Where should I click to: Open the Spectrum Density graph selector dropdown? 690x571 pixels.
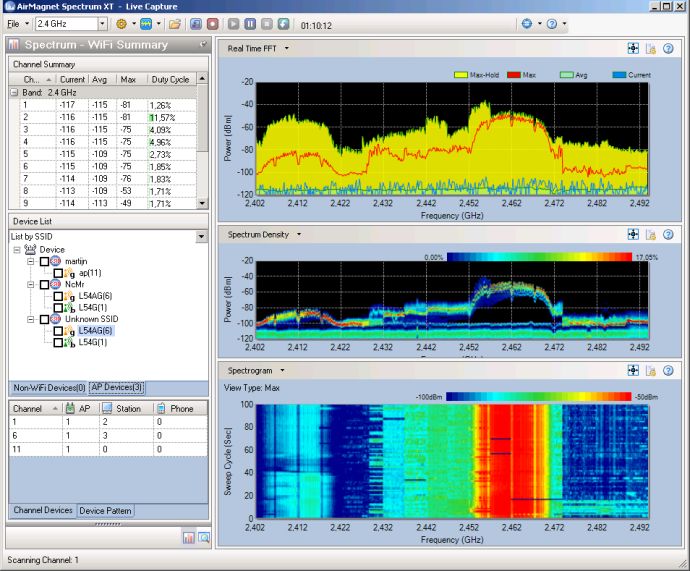pyautogui.click(x=299, y=234)
